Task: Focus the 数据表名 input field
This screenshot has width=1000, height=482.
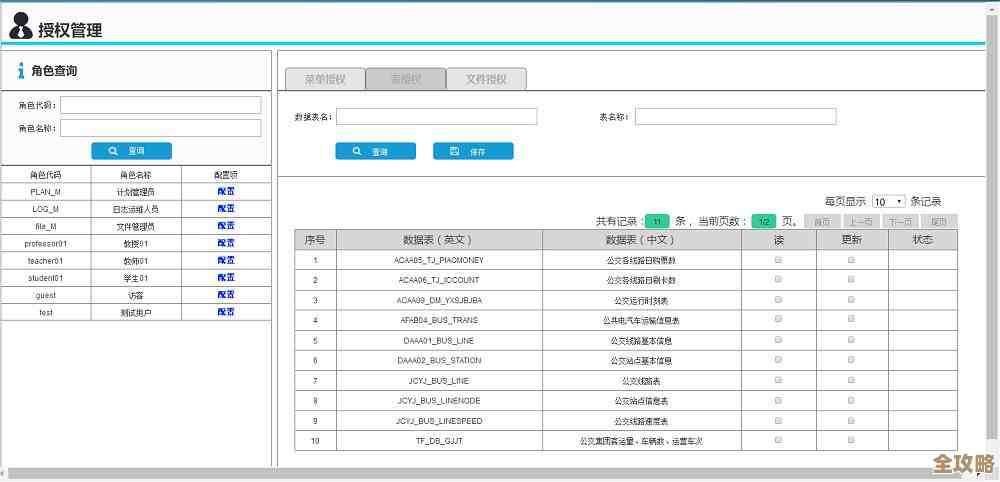Action: [x=437, y=117]
